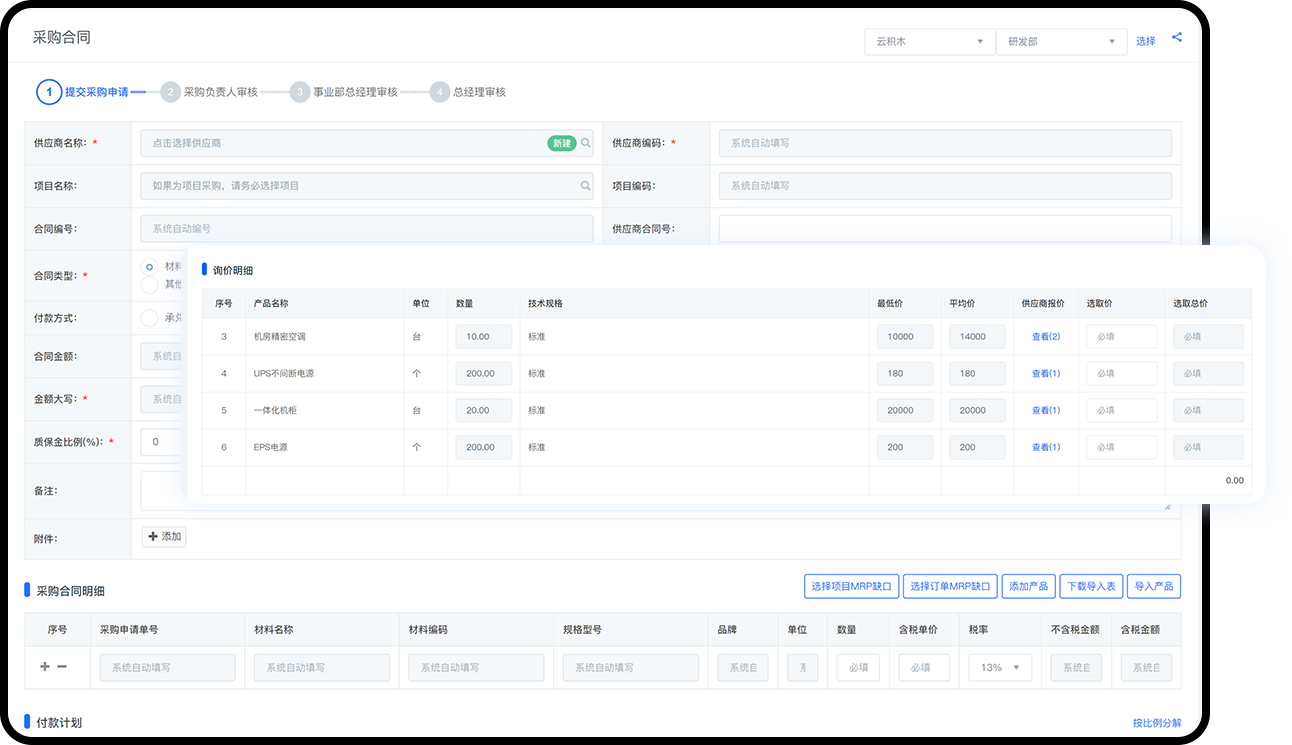Screen dimensions: 1292x745
Task: Select the 付款方式 radio button
Action: coord(149,318)
